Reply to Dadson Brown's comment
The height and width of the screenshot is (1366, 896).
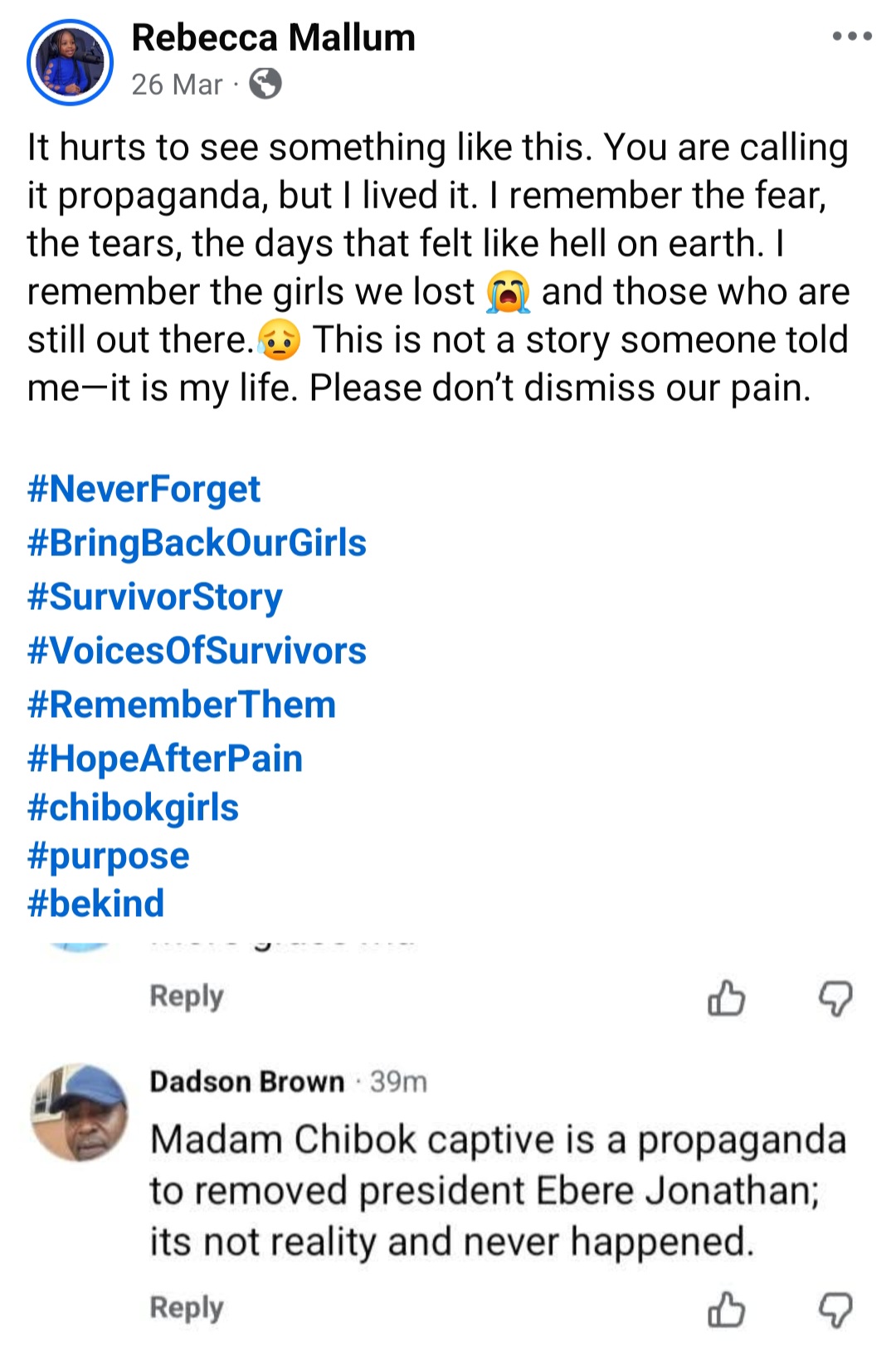(186, 1305)
